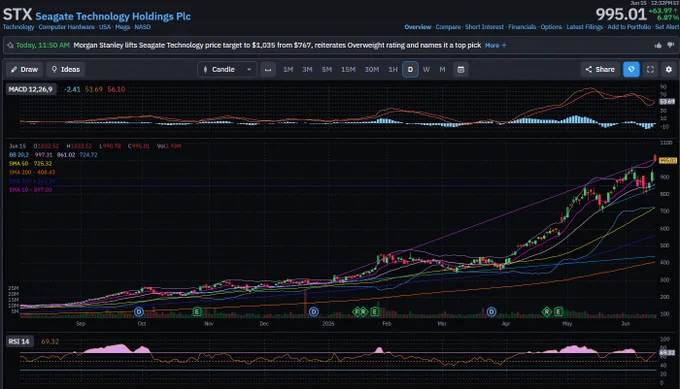Open the Financials tab
680x389 pixels.
point(522,27)
